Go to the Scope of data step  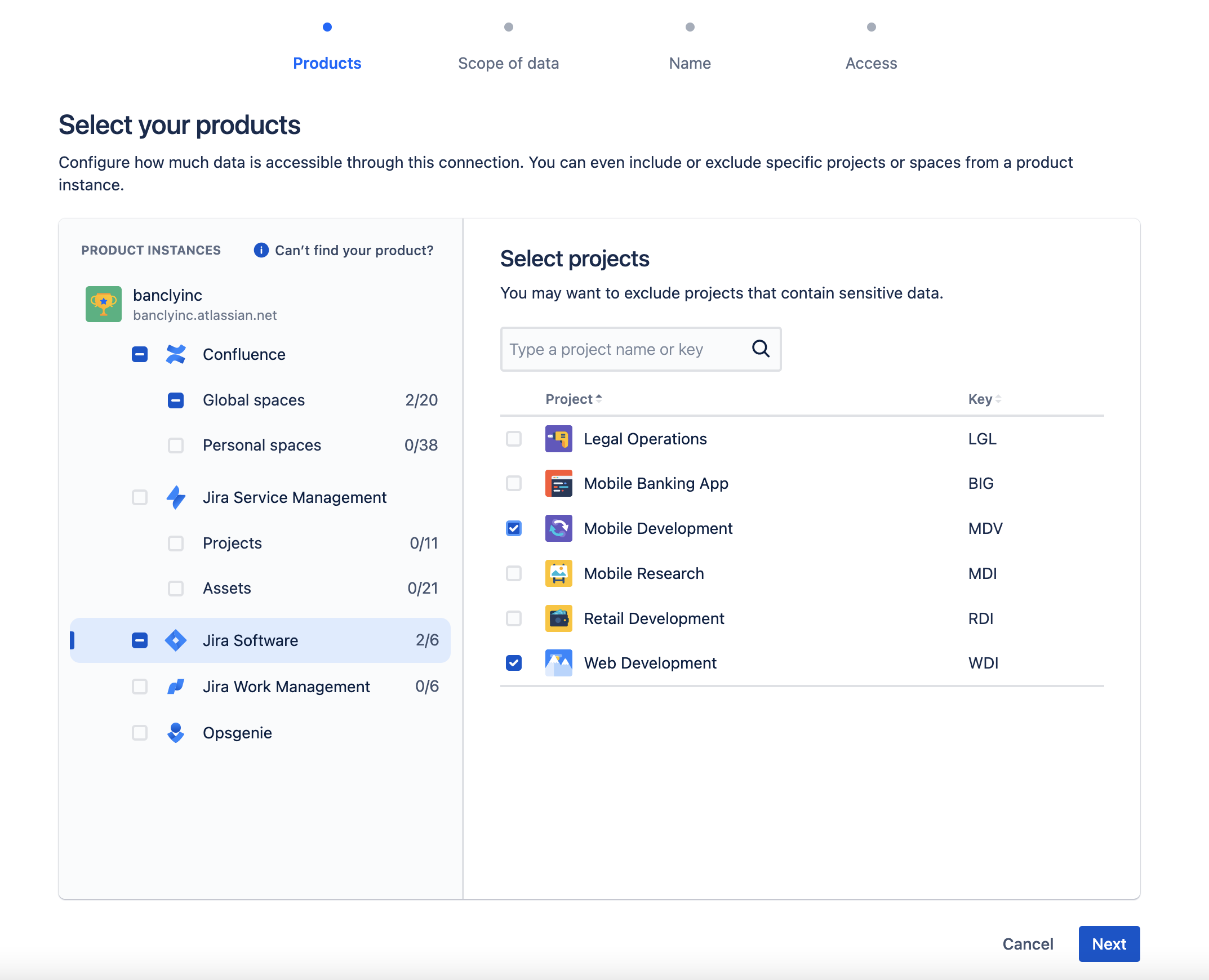click(508, 63)
